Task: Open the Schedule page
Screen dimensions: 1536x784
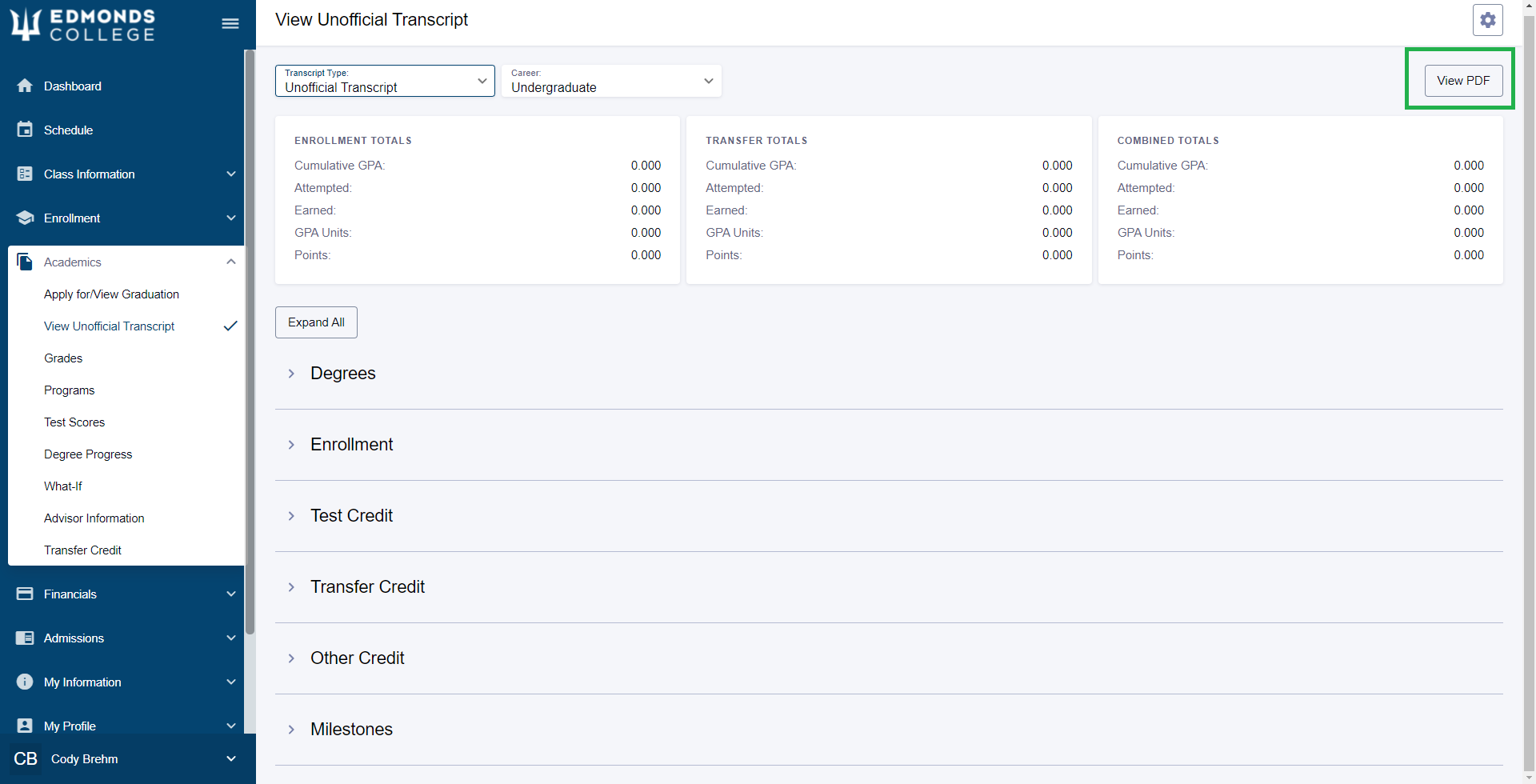Action: tap(69, 130)
